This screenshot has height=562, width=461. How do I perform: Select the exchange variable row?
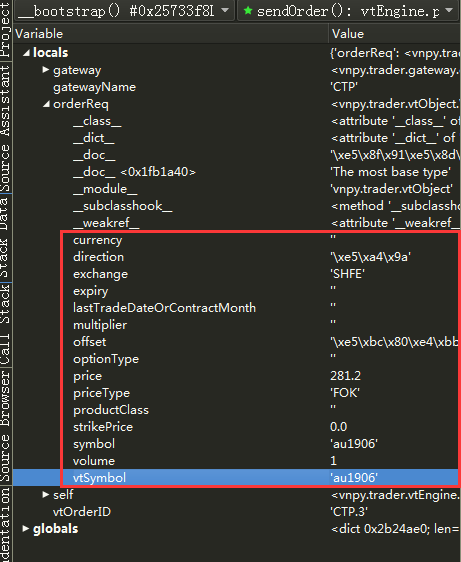point(237,274)
